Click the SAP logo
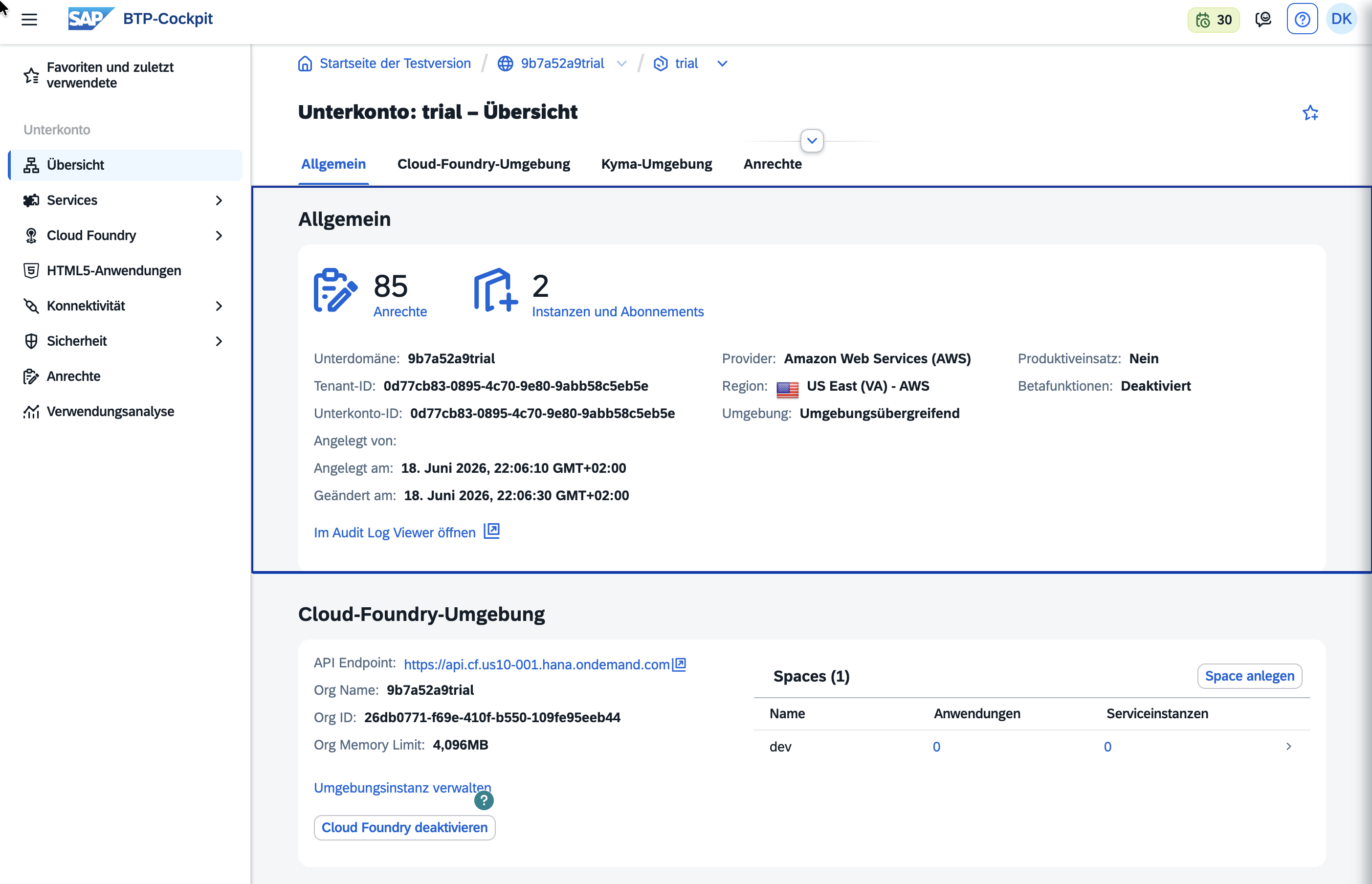This screenshot has width=1372, height=884. pos(91,19)
